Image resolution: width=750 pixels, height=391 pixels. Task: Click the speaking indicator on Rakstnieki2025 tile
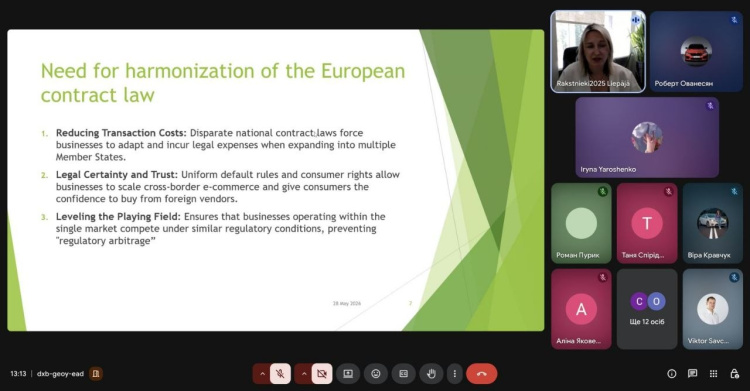636,20
